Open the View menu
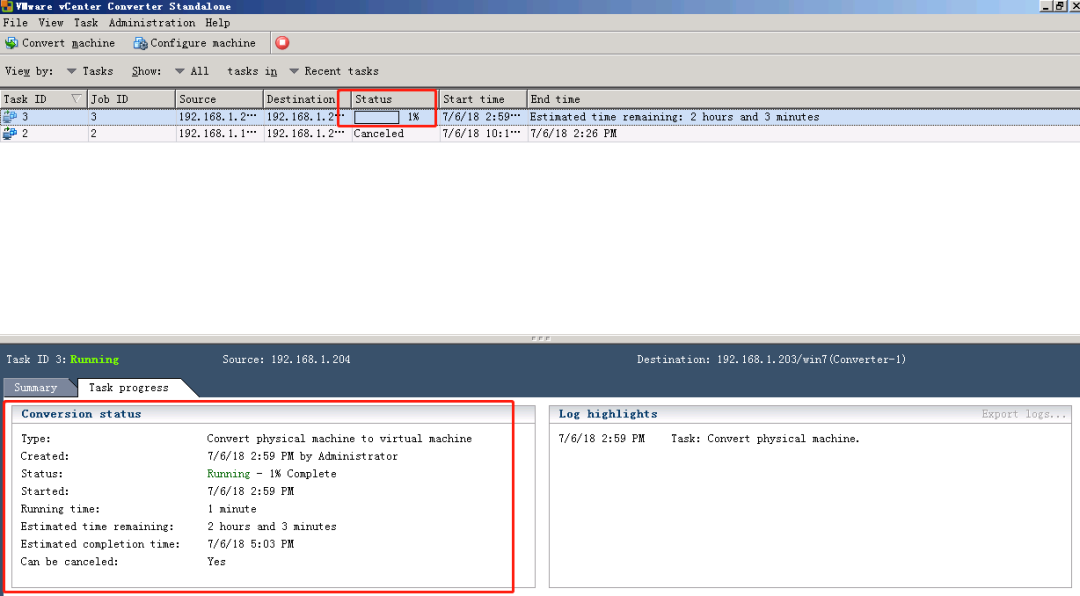This screenshot has height=596, width=1080. [50, 23]
